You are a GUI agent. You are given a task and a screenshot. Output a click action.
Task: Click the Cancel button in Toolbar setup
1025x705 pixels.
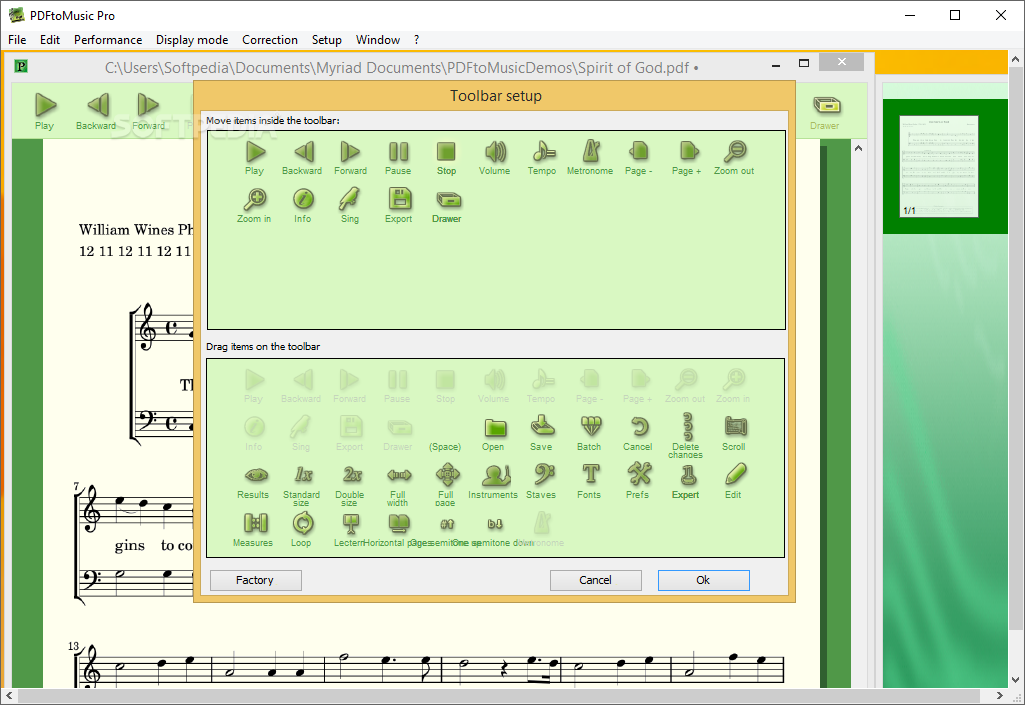tap(596, 580)
